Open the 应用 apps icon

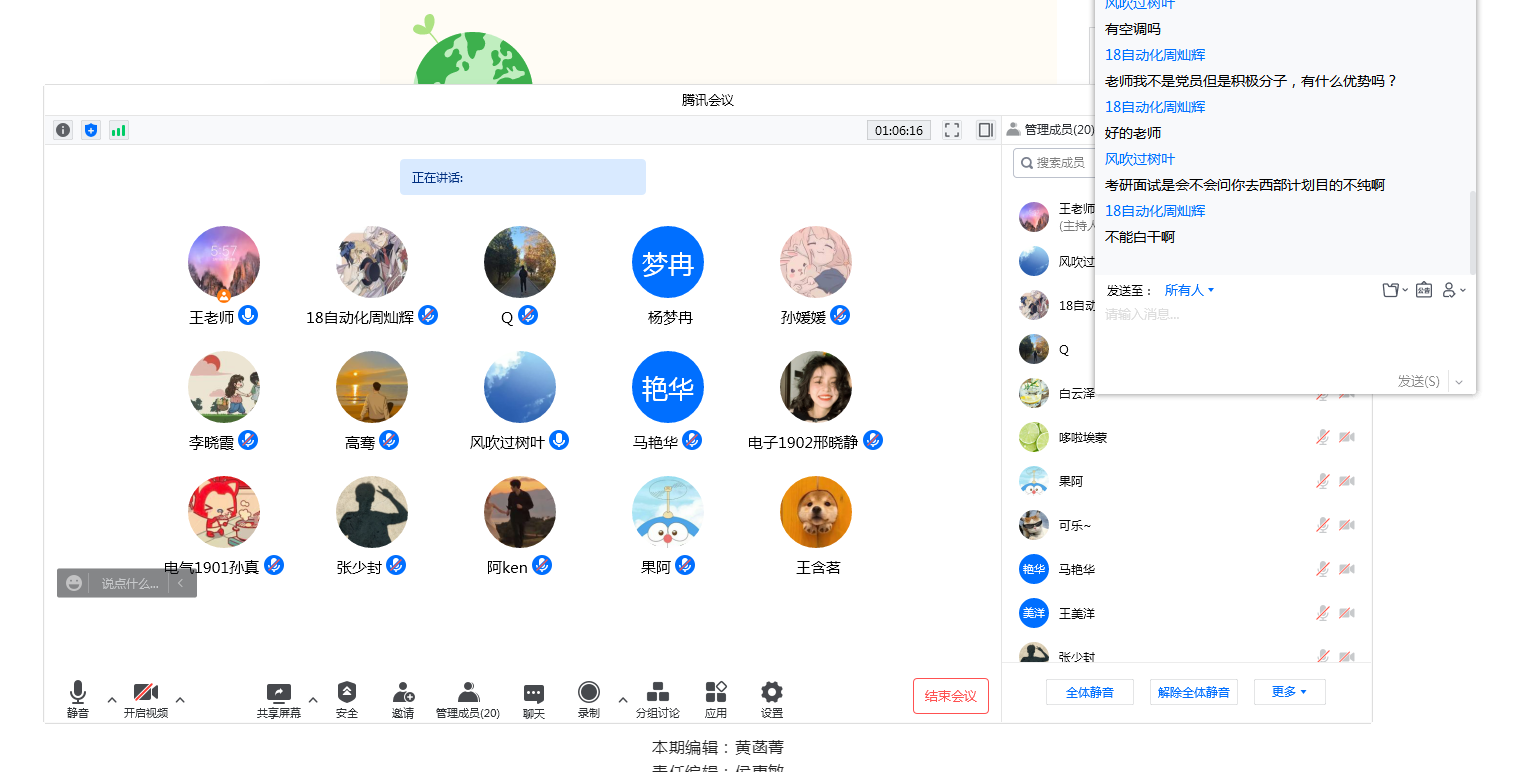click(715, 693)
